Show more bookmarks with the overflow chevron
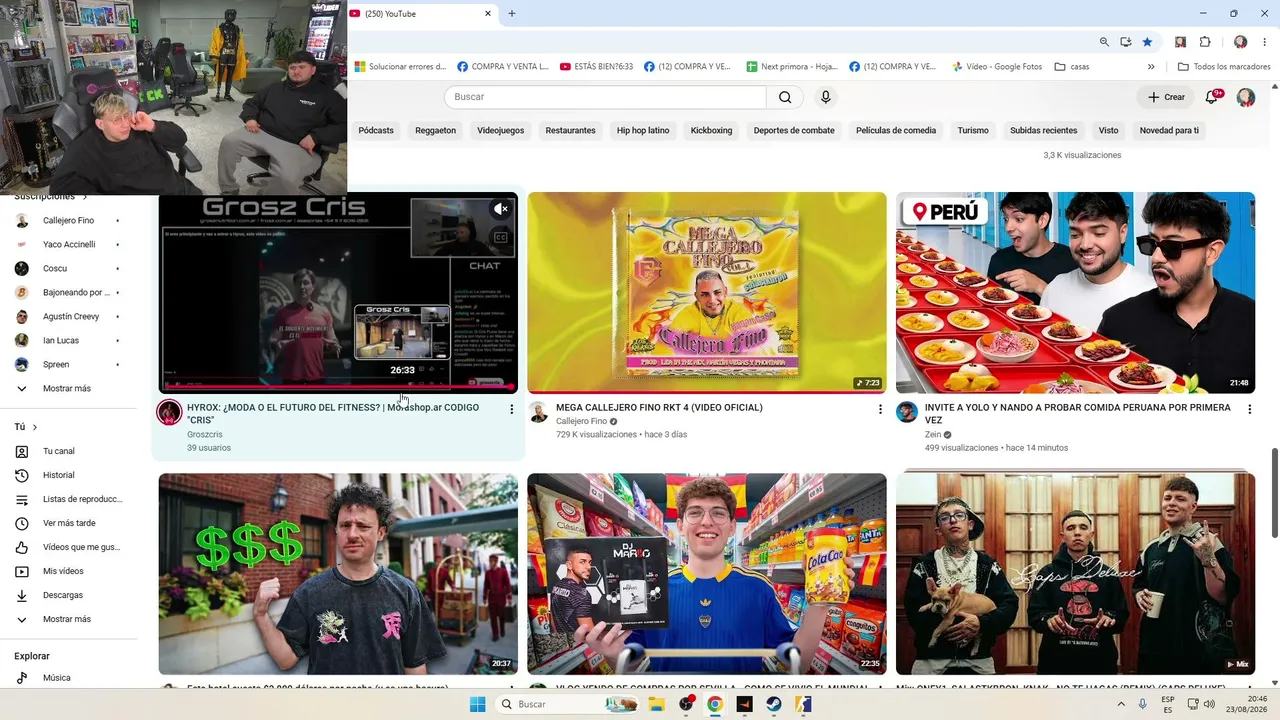The height and width of the screenshot is (720, 1280). 1151,67
